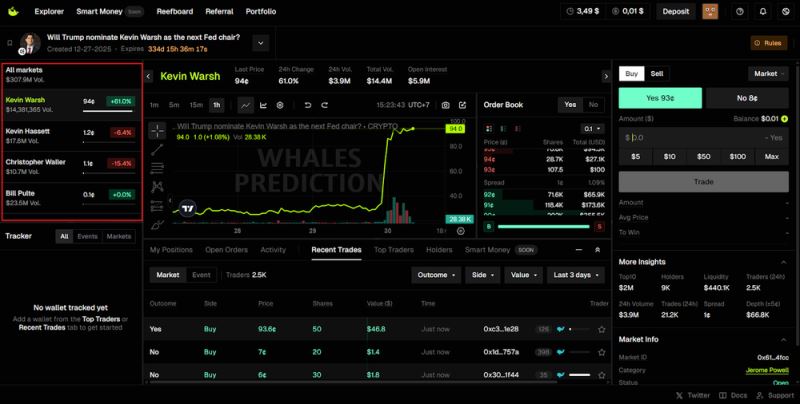Switch to the Top Traders tab

coord(393,250)
